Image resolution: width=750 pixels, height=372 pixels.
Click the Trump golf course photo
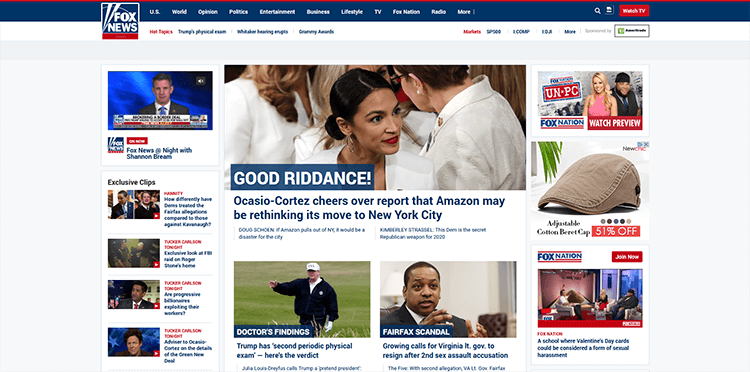point(302,299)
